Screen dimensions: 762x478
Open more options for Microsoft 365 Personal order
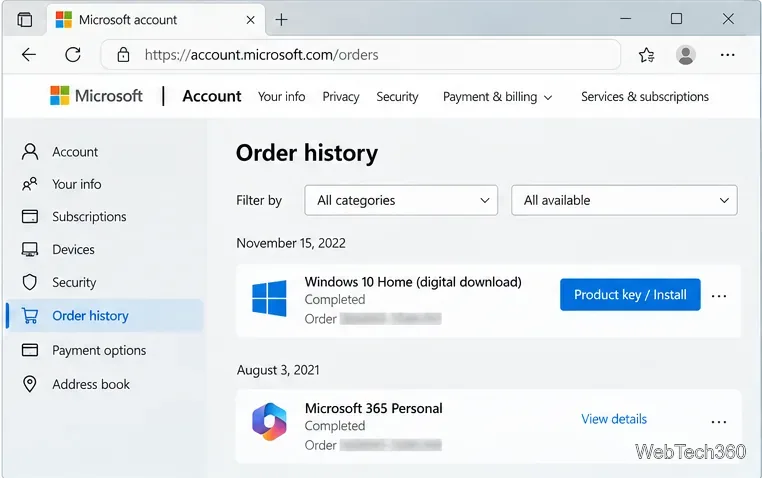click(719, 422)
